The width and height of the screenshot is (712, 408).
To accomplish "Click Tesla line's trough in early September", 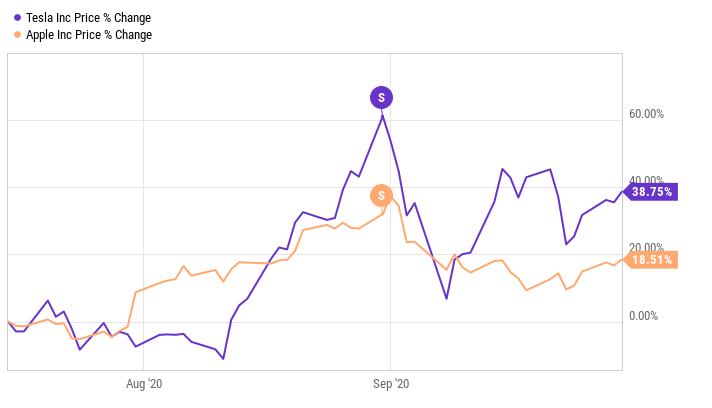I will (446, 299).
